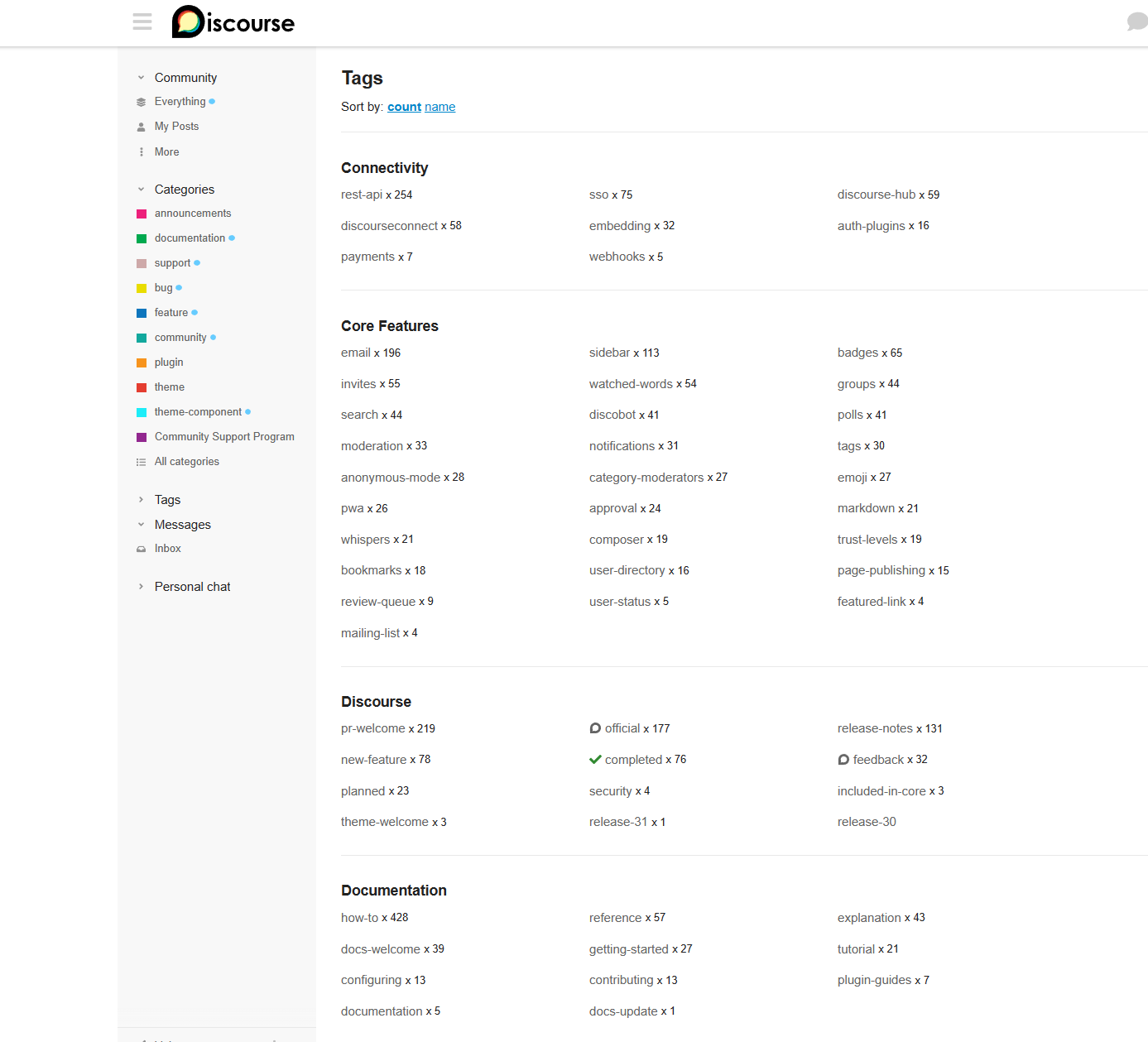1148x1042 pixels.
Task: Go to the feature category
Action: coord(171,313)
